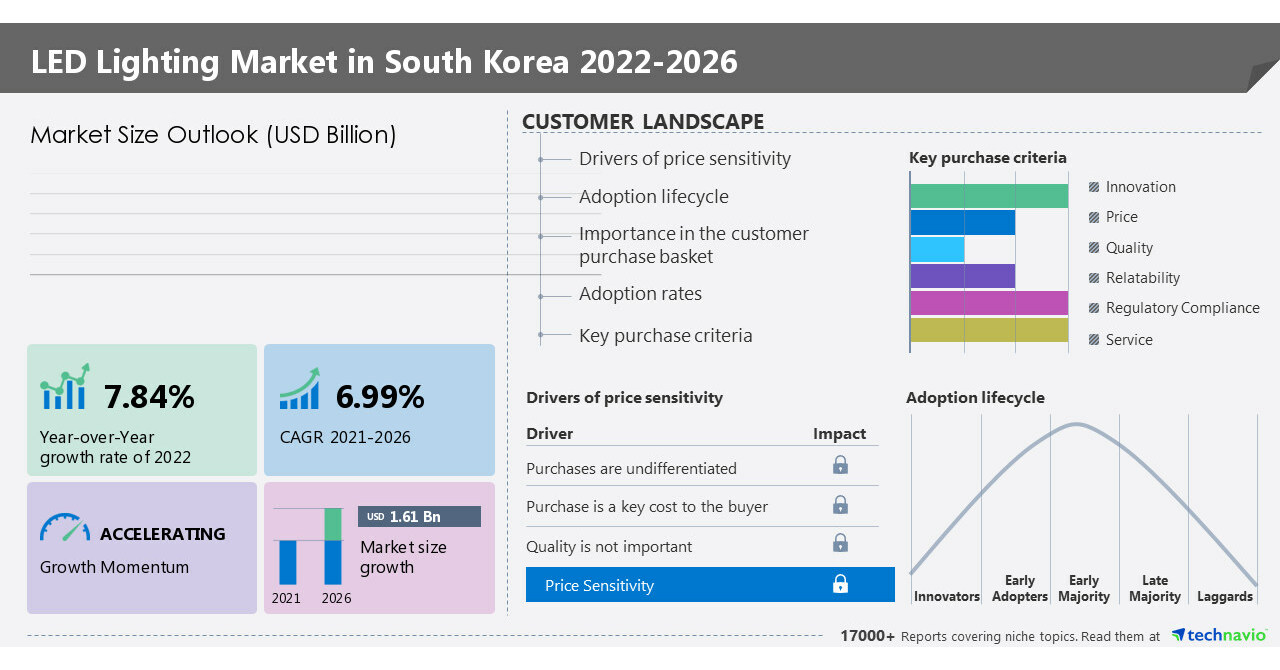
Task: Click the lock beside "Quality is not important"
Action: [840, 543]
